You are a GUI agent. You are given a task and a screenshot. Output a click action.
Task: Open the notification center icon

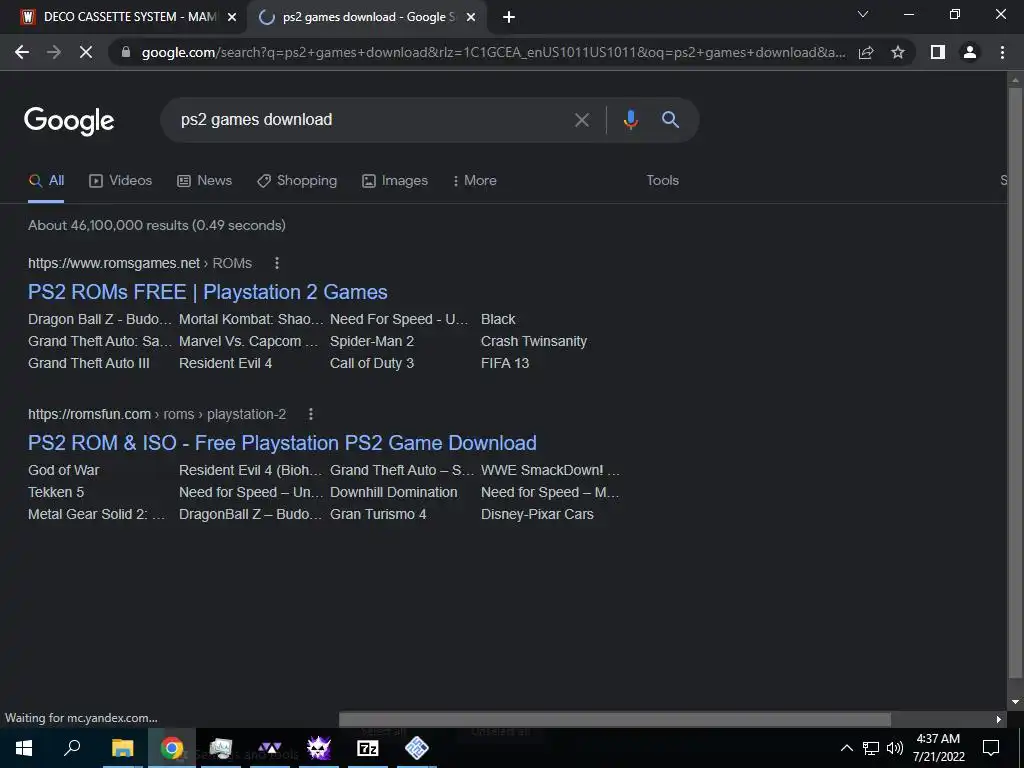991,748
